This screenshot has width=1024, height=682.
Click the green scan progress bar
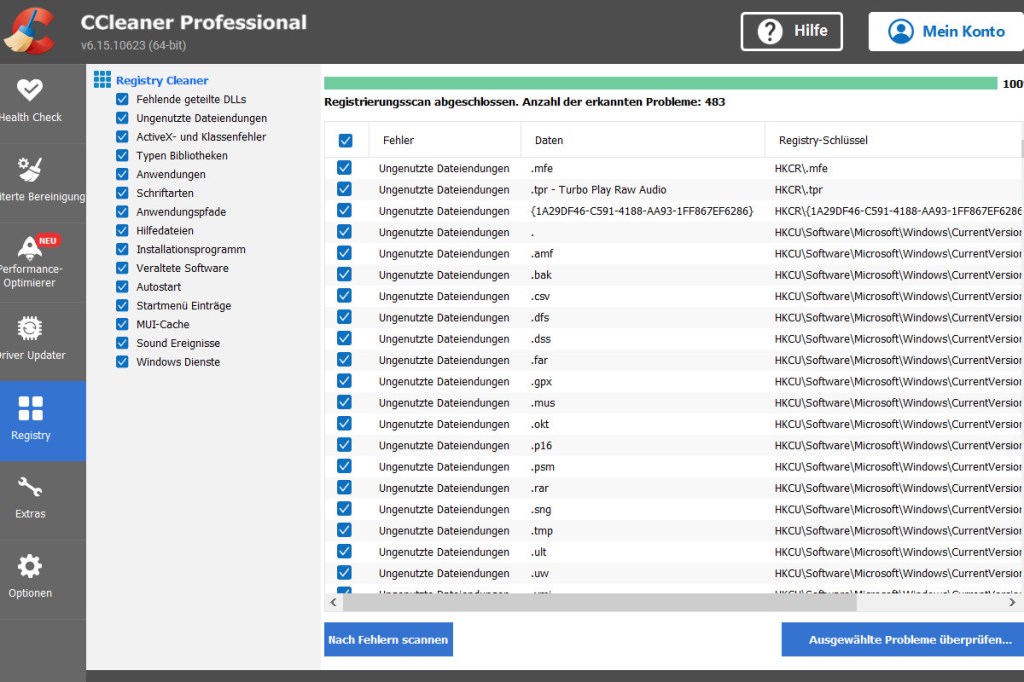[660, 84]
